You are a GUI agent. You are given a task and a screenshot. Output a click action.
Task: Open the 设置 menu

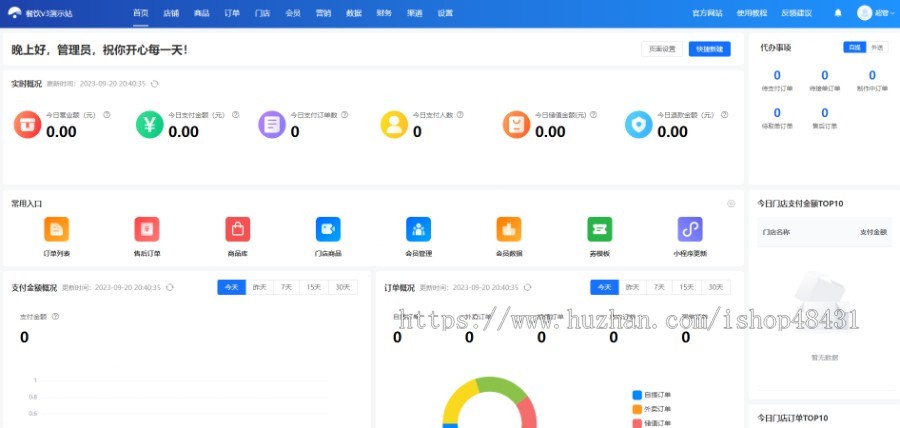[x=445, y=13]
